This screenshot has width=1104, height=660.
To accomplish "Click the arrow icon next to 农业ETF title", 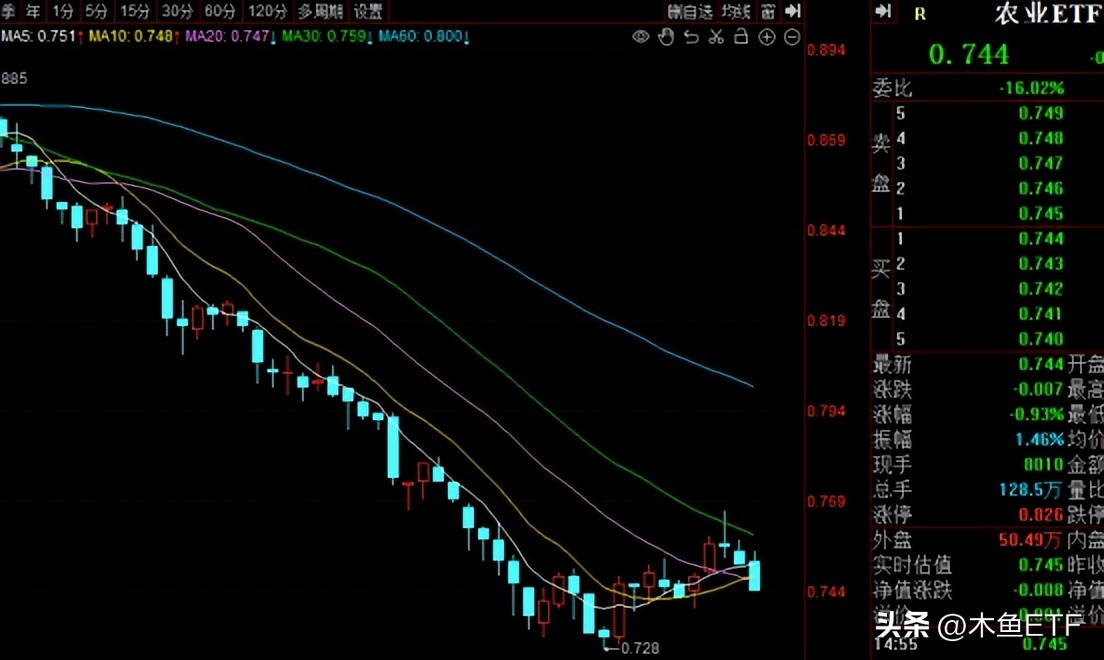I will (x=884, y=13).
